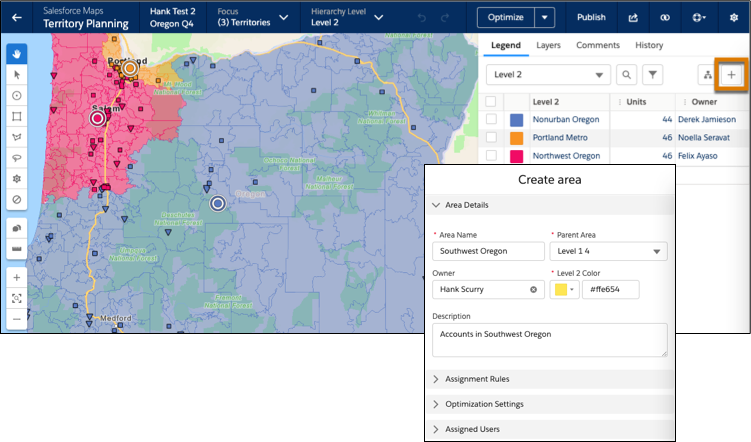Clear the Hank Scurry owner value
Image resolution: width=751 pixels, height=442 pixels.
534,290
